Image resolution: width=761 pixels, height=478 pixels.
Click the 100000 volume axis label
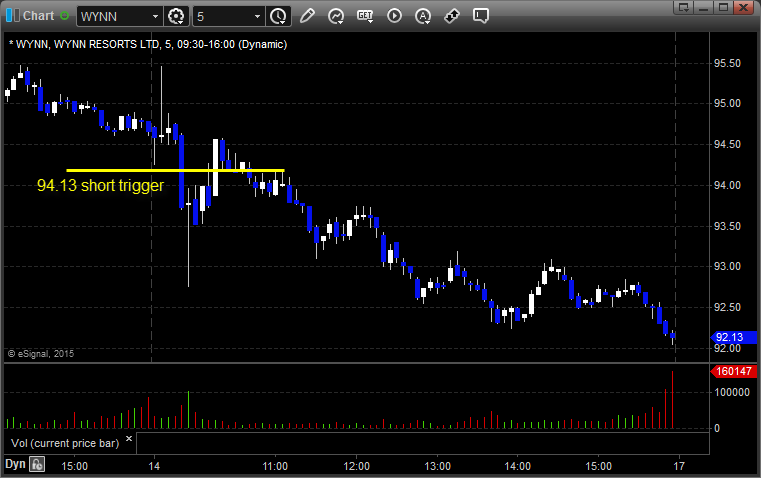(x=732, y=392)
